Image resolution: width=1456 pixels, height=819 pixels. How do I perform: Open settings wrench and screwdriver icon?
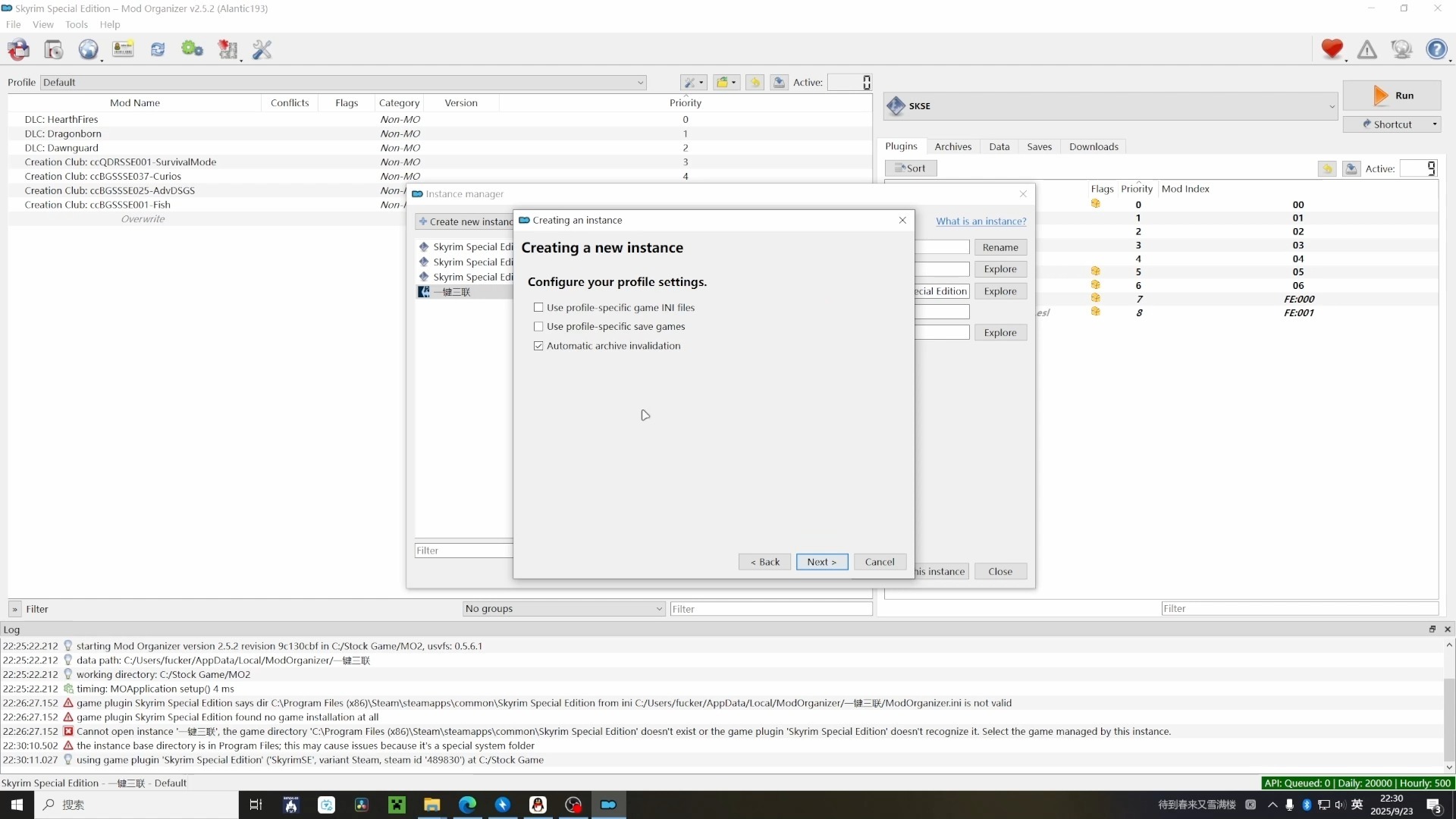(x=262, y=50)
